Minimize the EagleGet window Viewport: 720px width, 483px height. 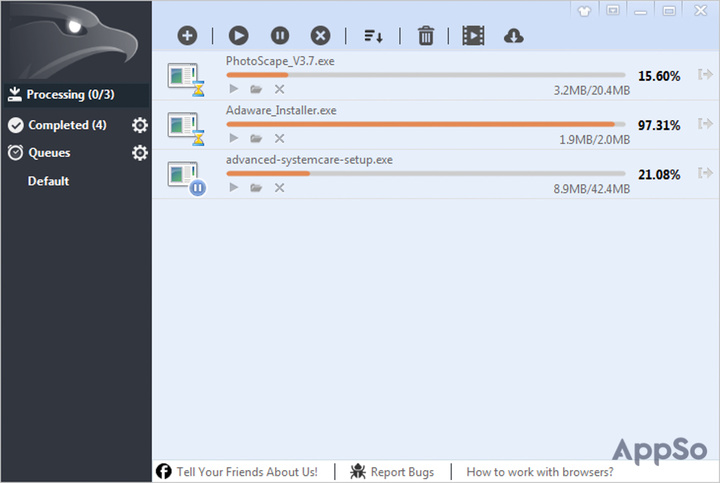tap(641, 11)
